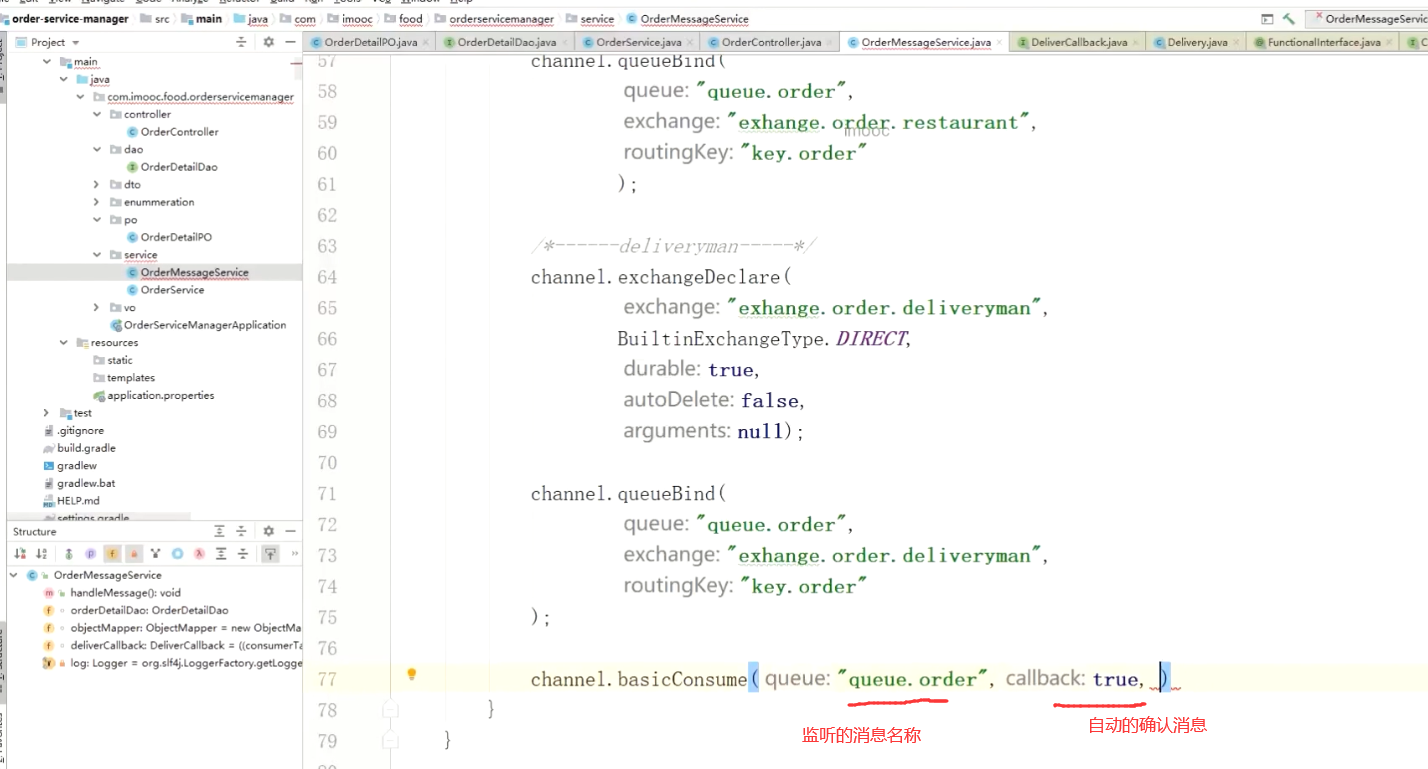Viewport: 1428px width, 769px height.
Task: Click fold marker at line 78
Action: click(391, 709)
